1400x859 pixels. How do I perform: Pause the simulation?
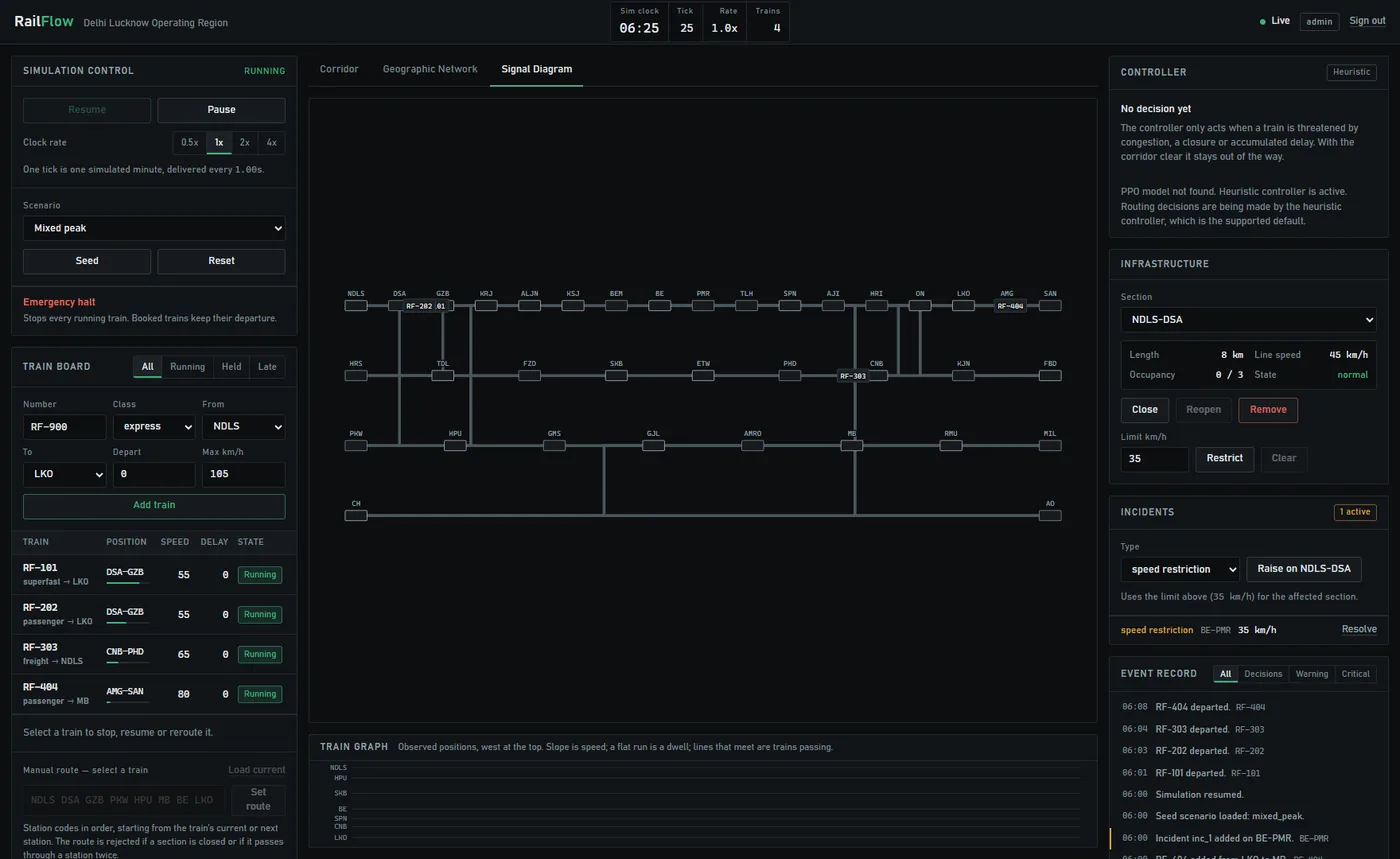221,110
